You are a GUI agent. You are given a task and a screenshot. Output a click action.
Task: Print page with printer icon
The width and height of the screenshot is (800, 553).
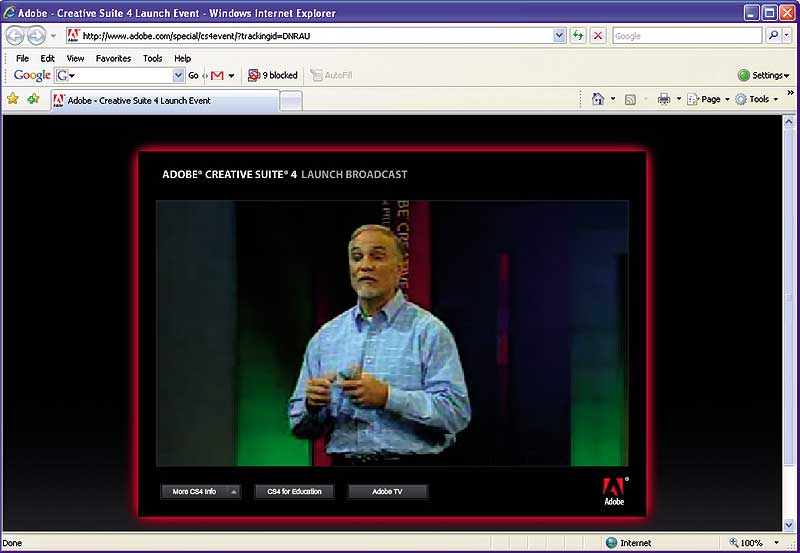pos(664,99)
